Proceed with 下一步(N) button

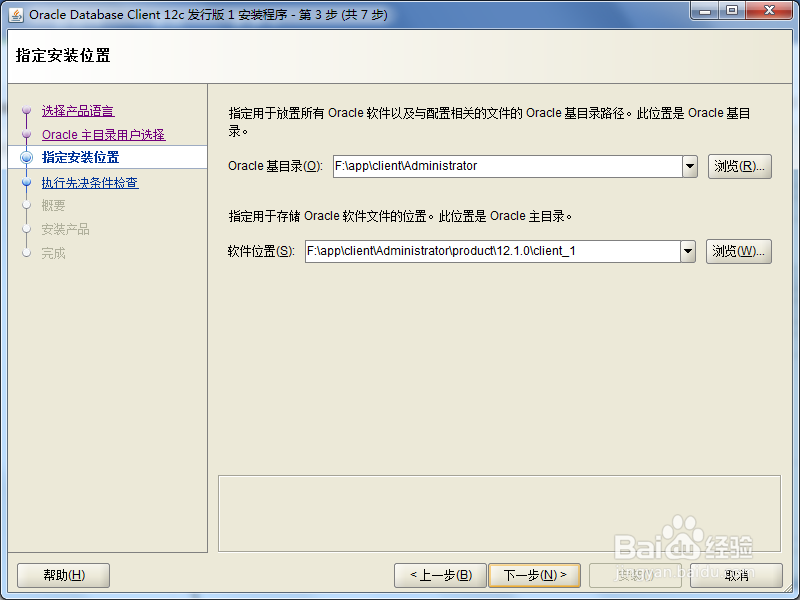tap(535, 576)
